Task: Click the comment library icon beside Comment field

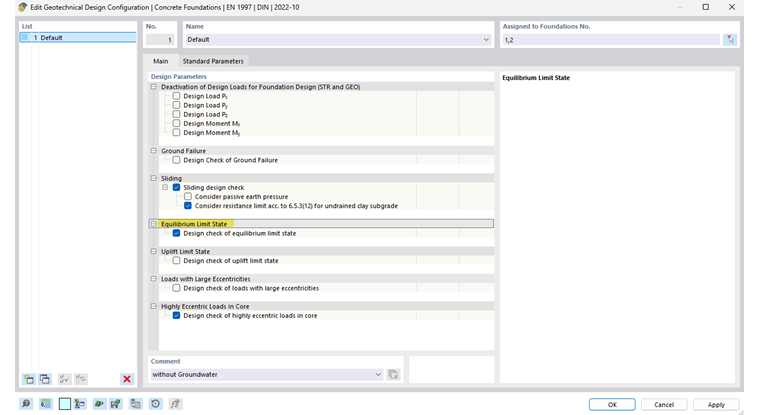Action: [394, 374]
